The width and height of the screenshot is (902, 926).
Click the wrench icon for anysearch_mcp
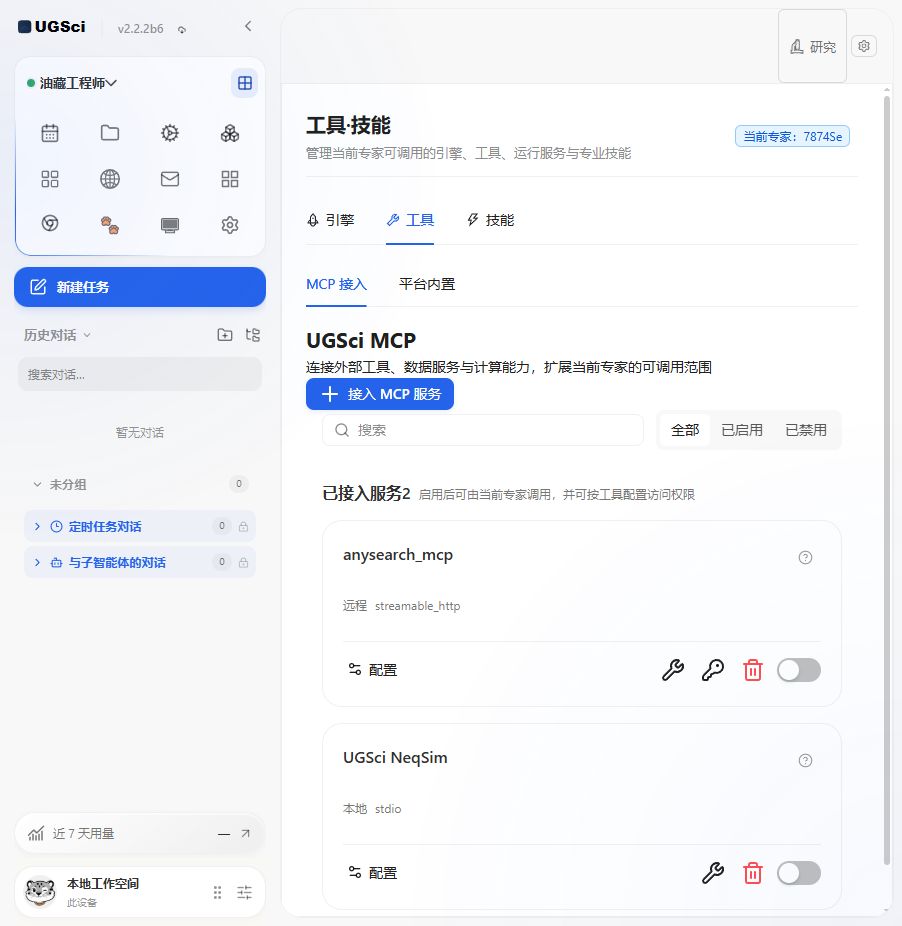[x=673, y=670]
